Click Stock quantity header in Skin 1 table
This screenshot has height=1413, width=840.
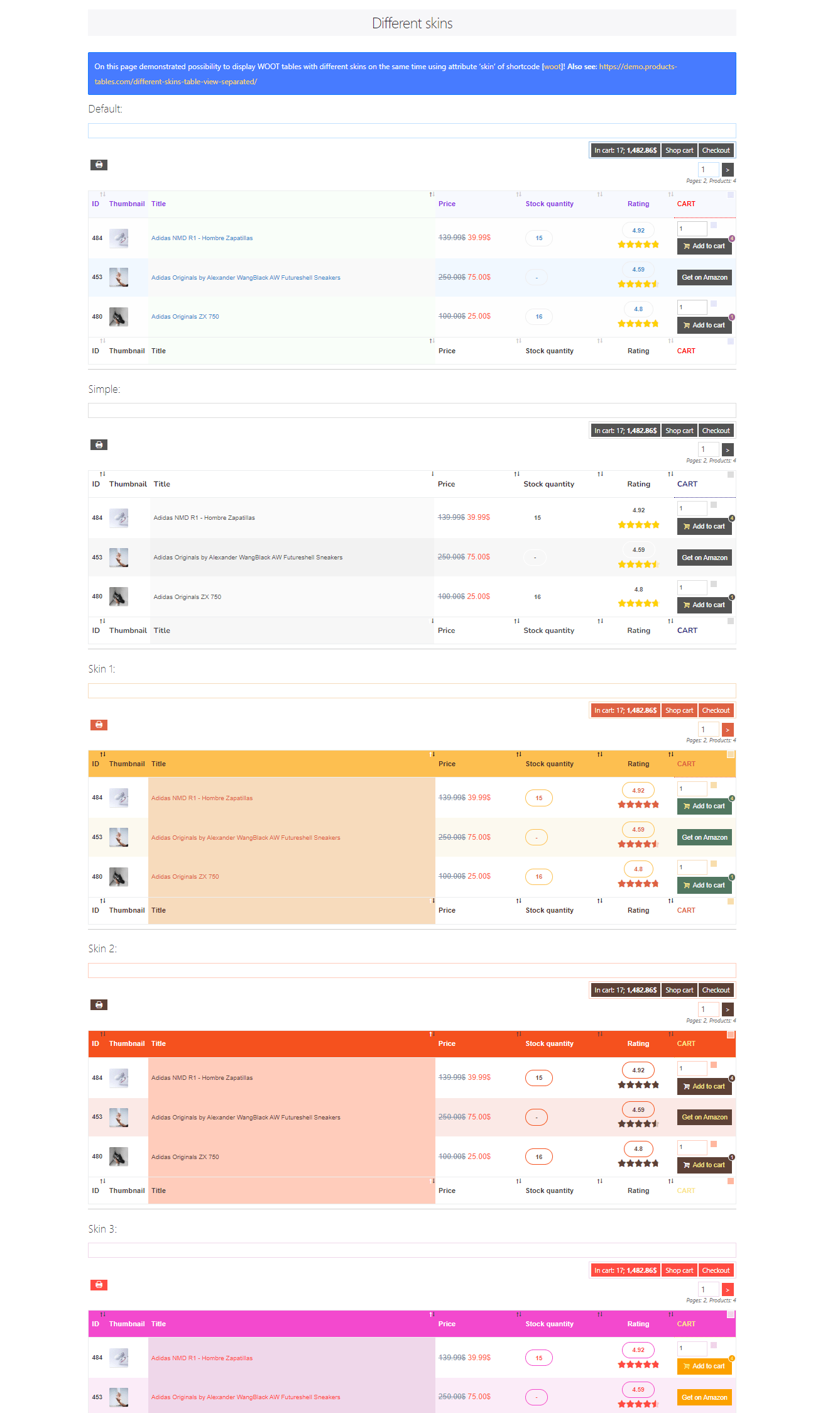(549, 764)
